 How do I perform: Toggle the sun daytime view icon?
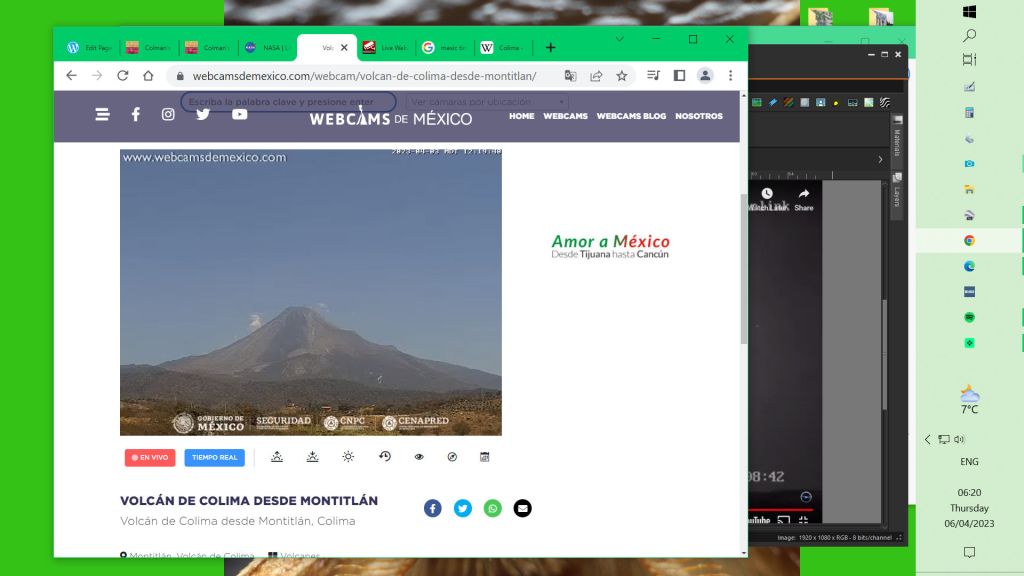point(348,457)
